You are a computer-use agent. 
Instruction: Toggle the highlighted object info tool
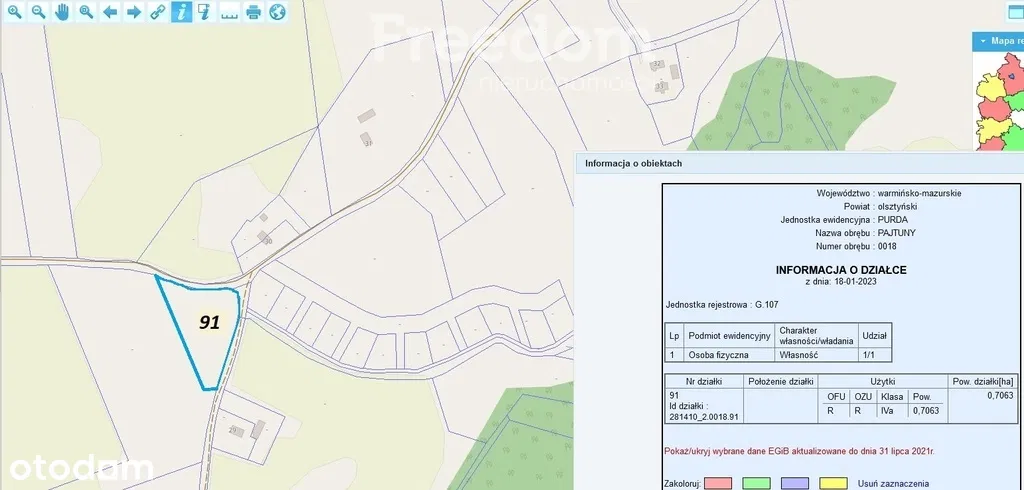[181, 12]
